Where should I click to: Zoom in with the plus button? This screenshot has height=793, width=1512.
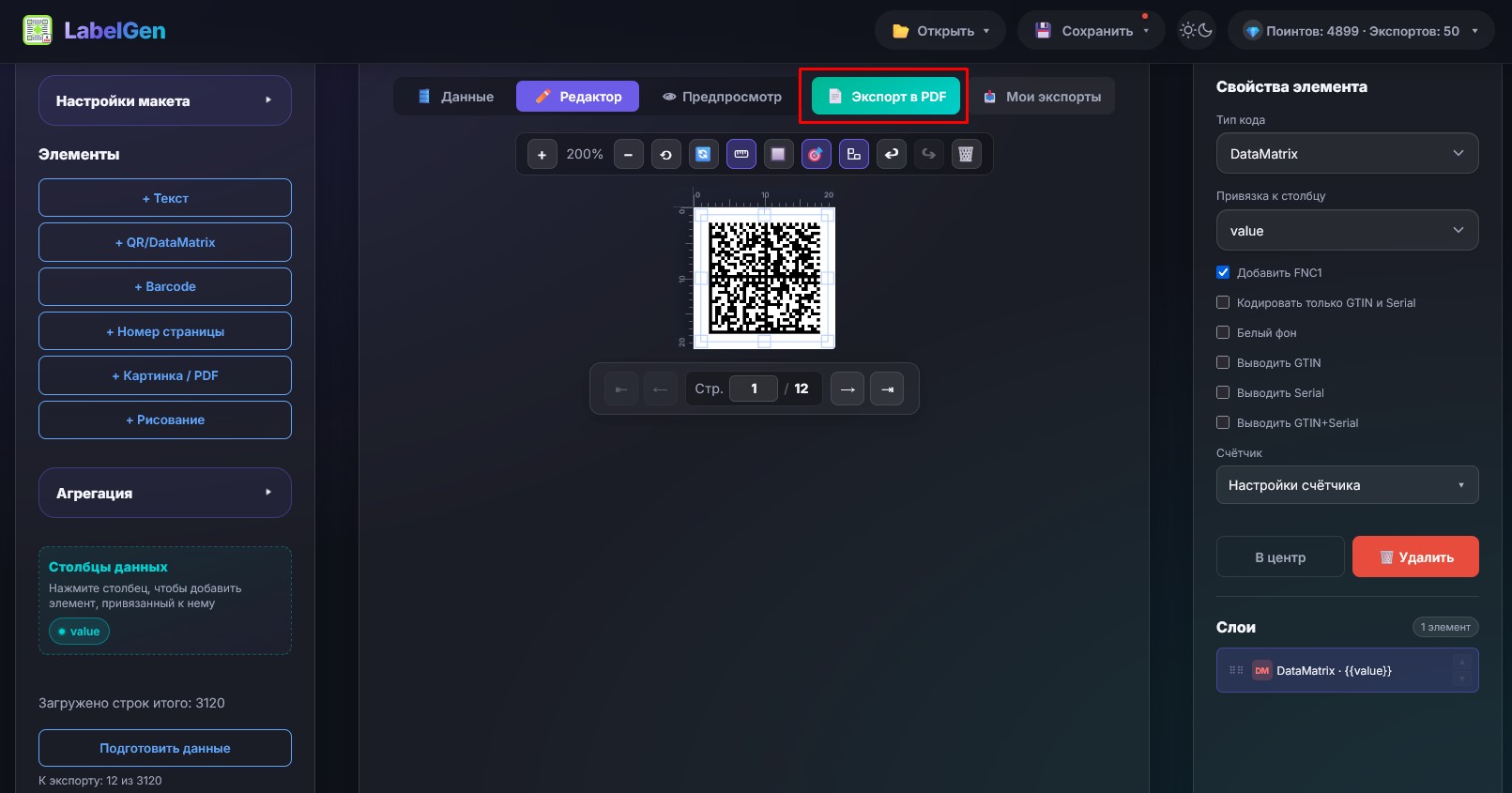(x=542, y=154)
